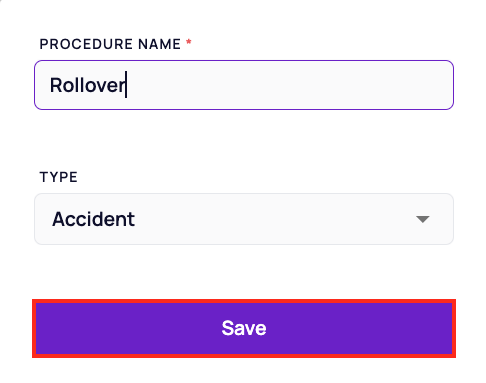Select the Accident type combo box
The width and height of the screenshot is (486, 383).
[x=244, y=219]
